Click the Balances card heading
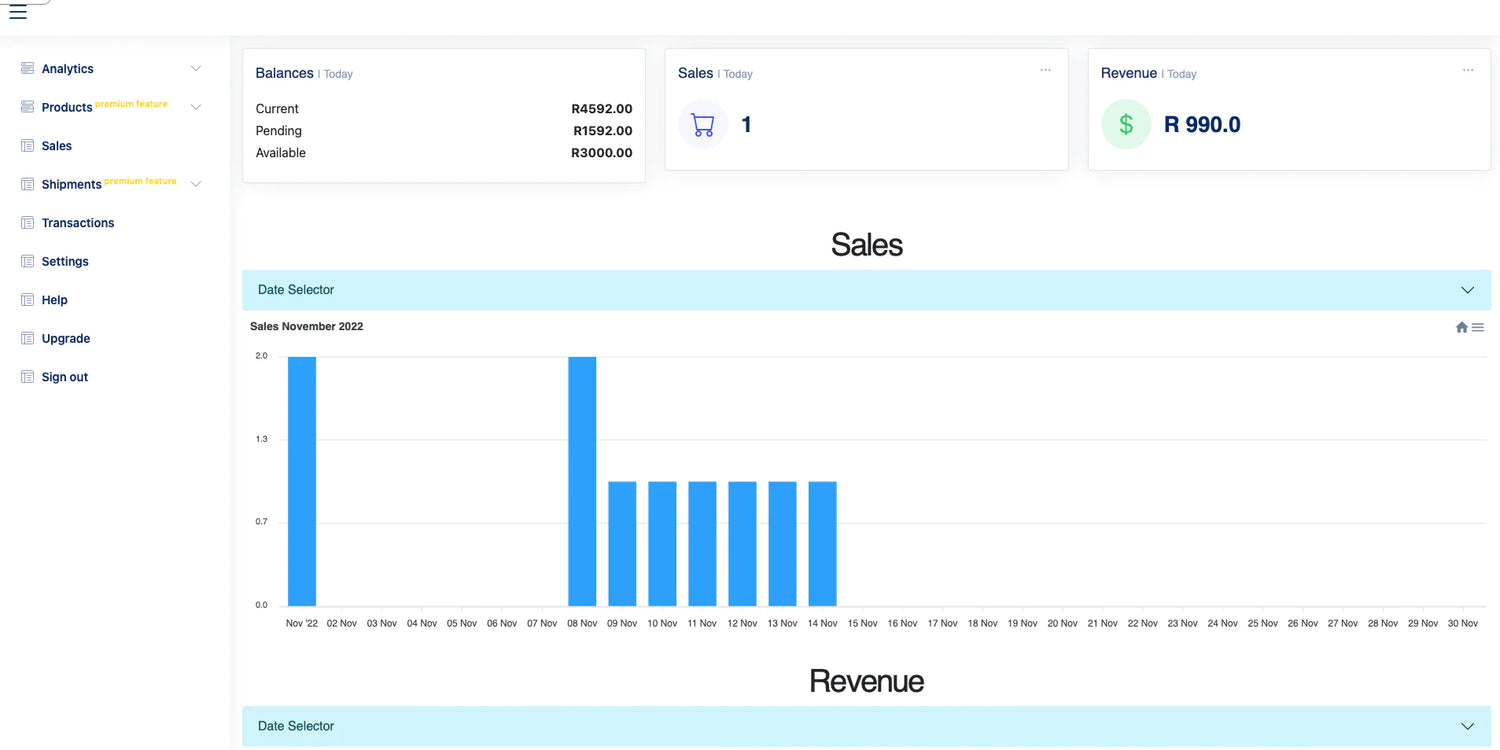 click(285, 73)
